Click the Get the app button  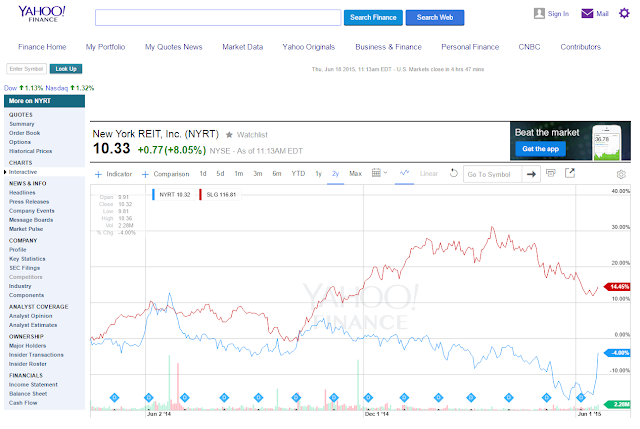[x=540, y=149]
